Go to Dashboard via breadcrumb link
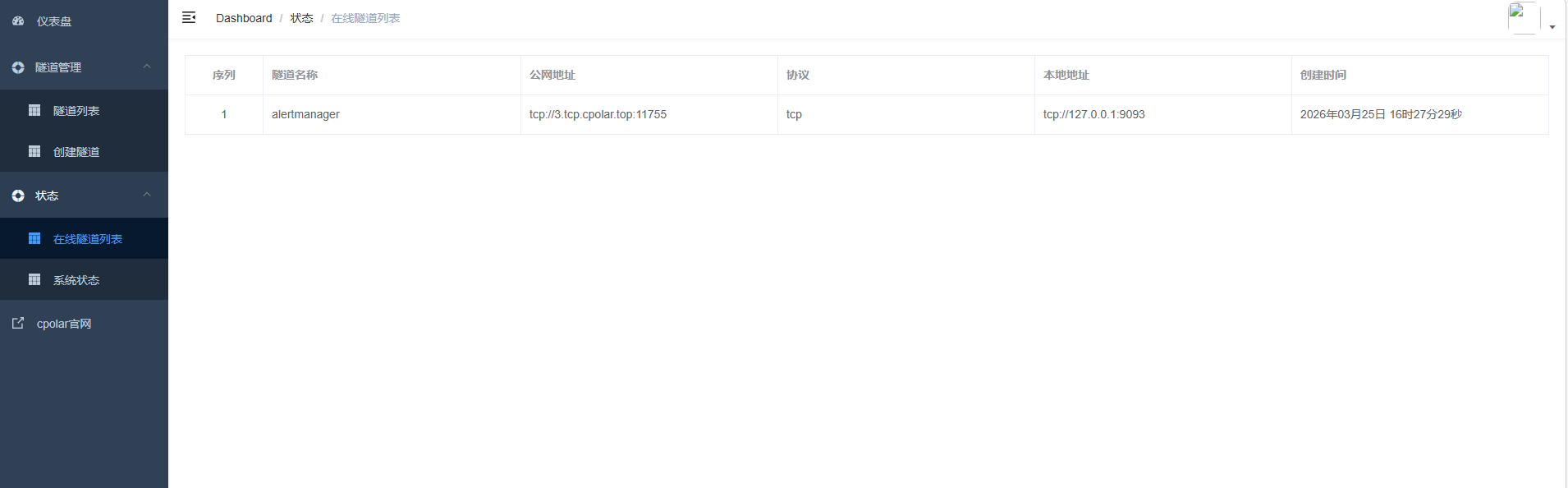The width and height of the screenshot is (1568, 488). click(x=244, y=18)
